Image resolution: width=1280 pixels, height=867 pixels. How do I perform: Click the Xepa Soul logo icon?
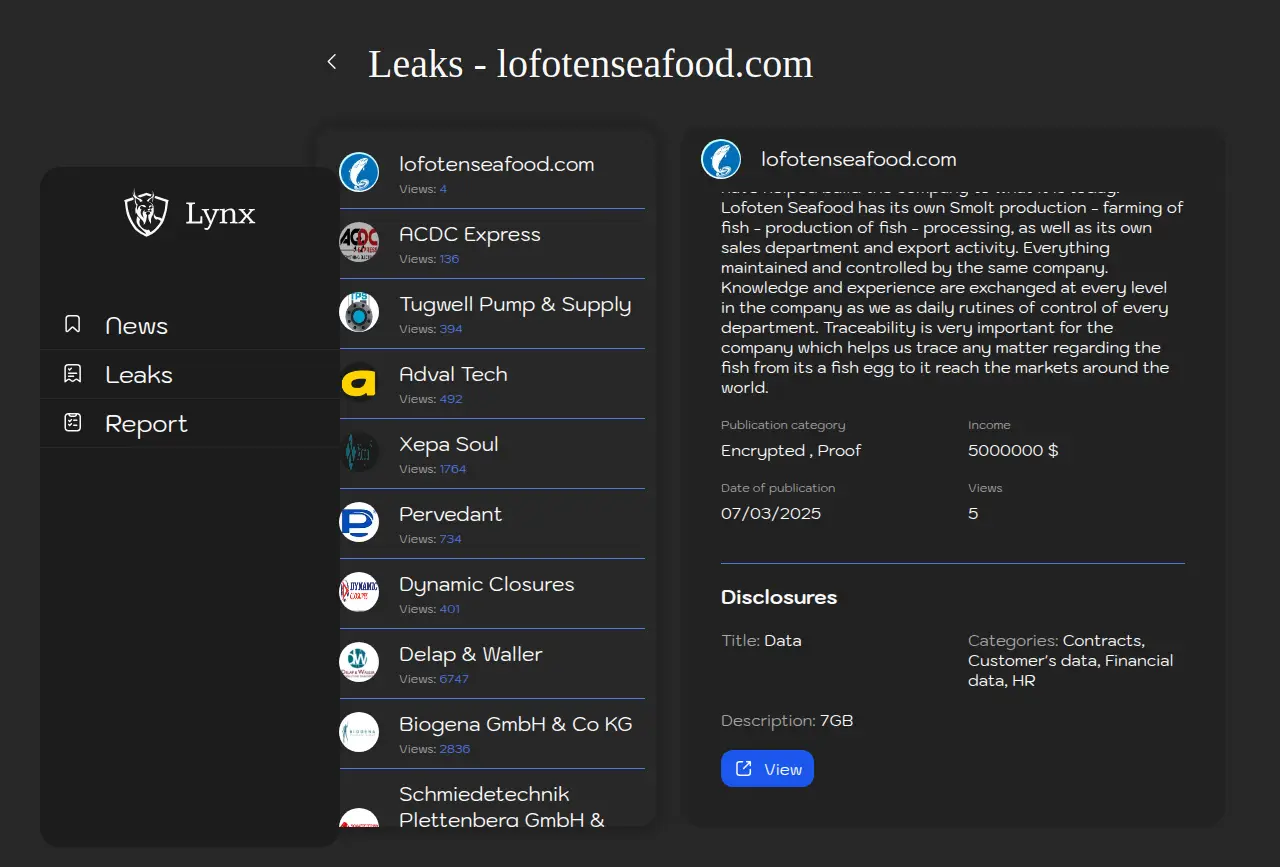pos(359,452)
